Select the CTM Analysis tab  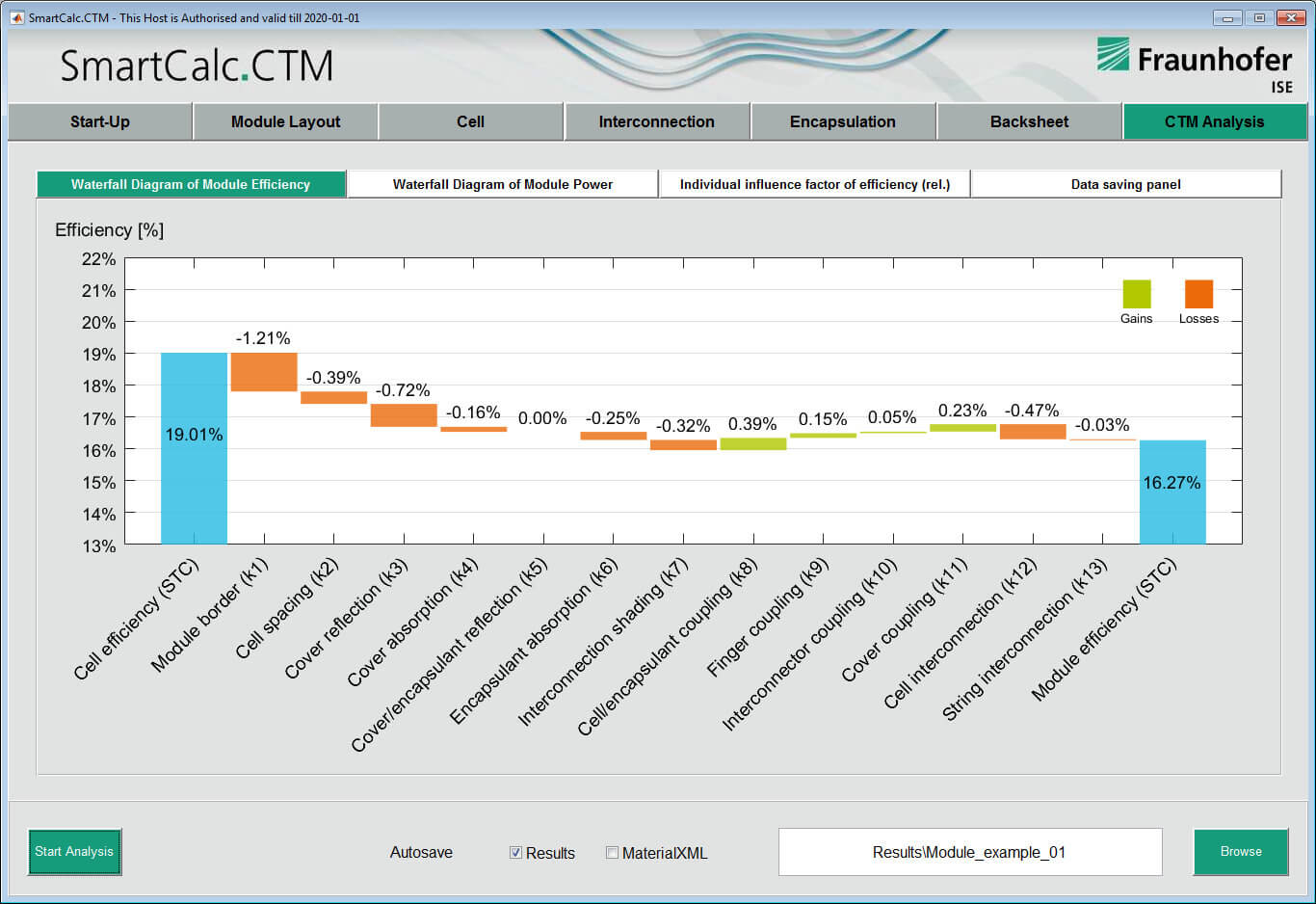tap(1215, 121)
